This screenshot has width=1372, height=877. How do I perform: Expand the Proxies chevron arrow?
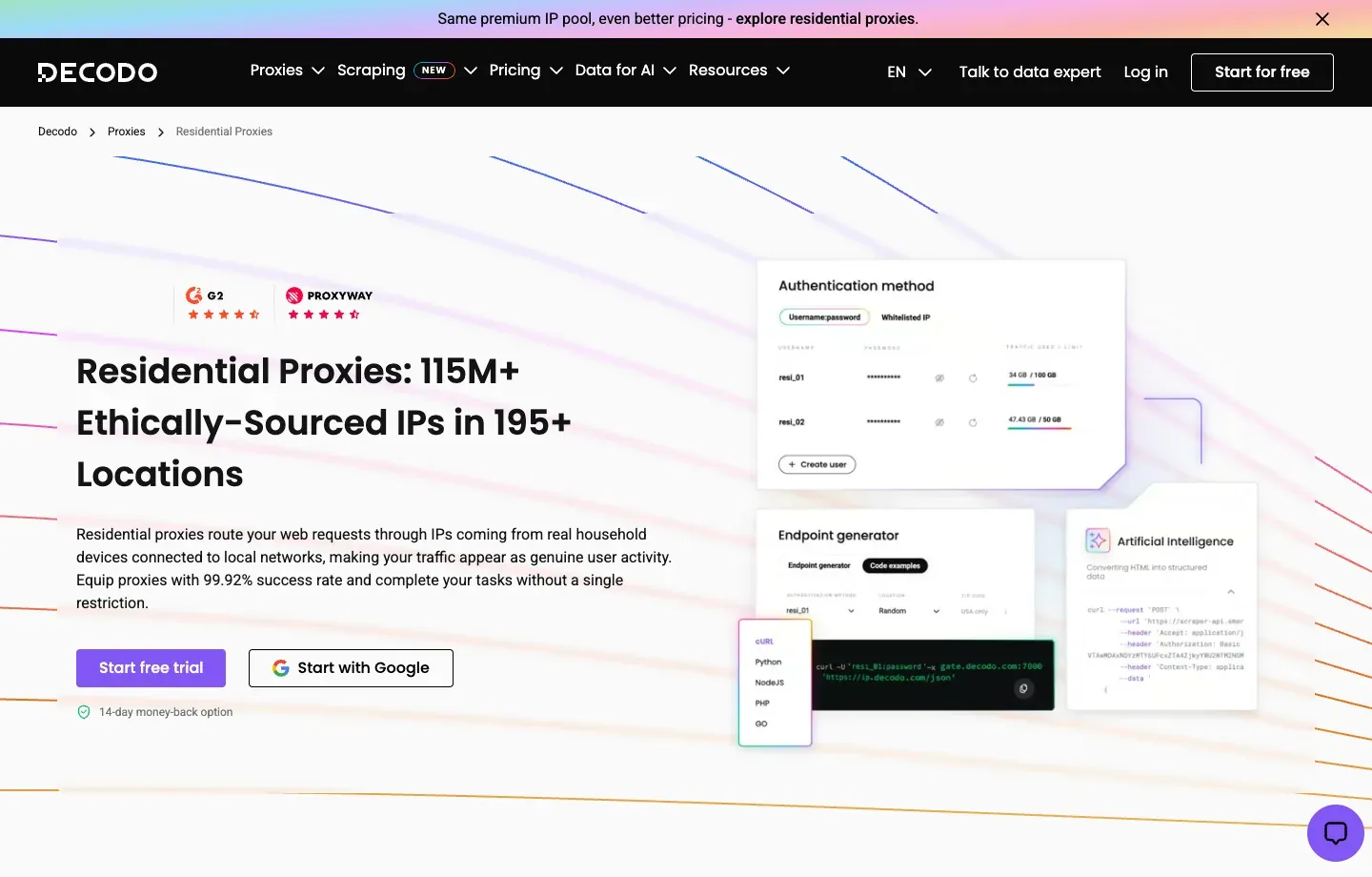pyautogui.click(x=318, y=71)
